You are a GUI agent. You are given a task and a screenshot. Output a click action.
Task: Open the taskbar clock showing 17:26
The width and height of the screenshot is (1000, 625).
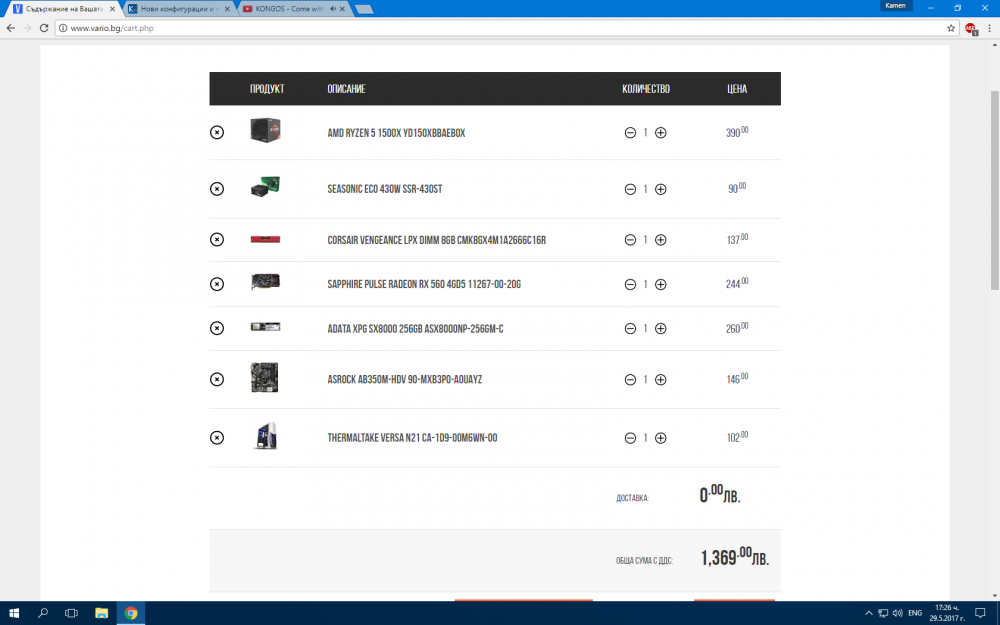click(x=946, y=614)
